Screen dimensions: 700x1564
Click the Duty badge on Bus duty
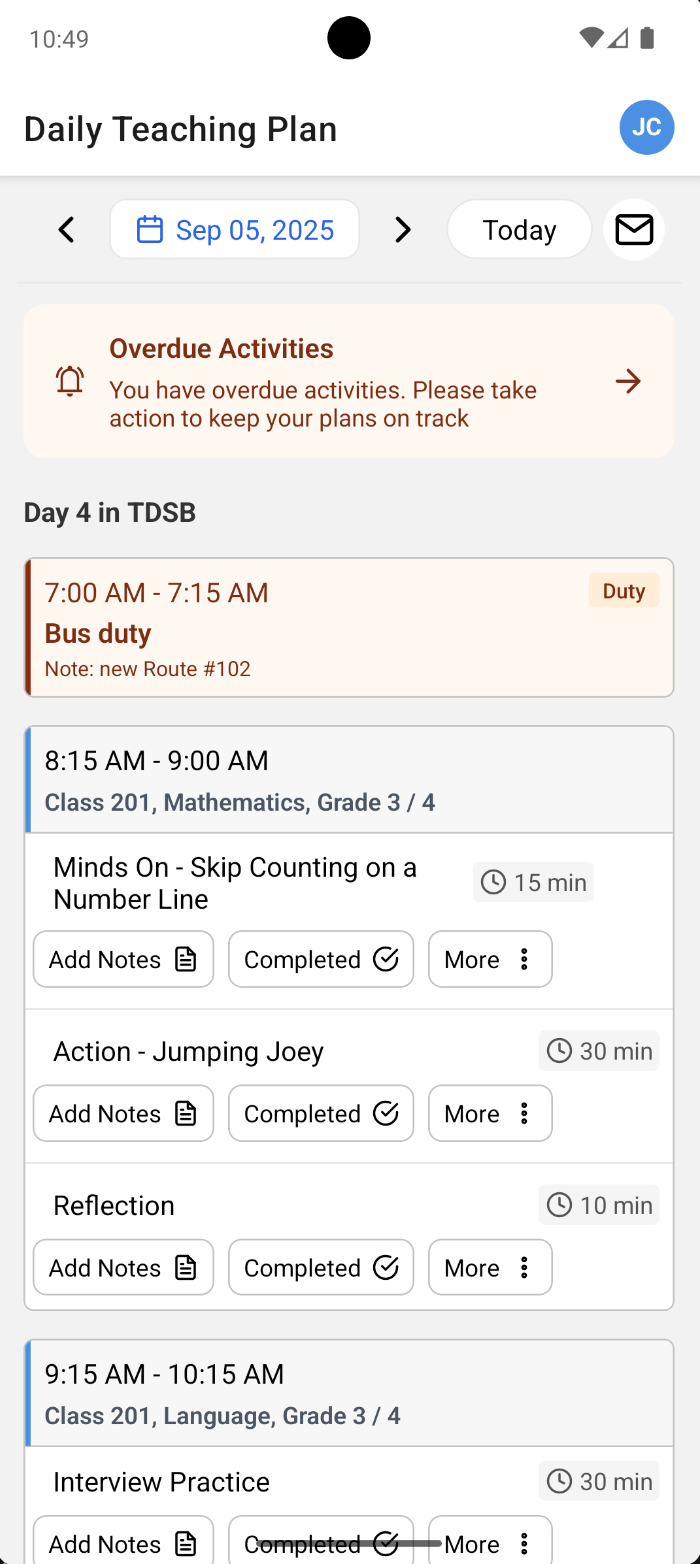point(623,590)
